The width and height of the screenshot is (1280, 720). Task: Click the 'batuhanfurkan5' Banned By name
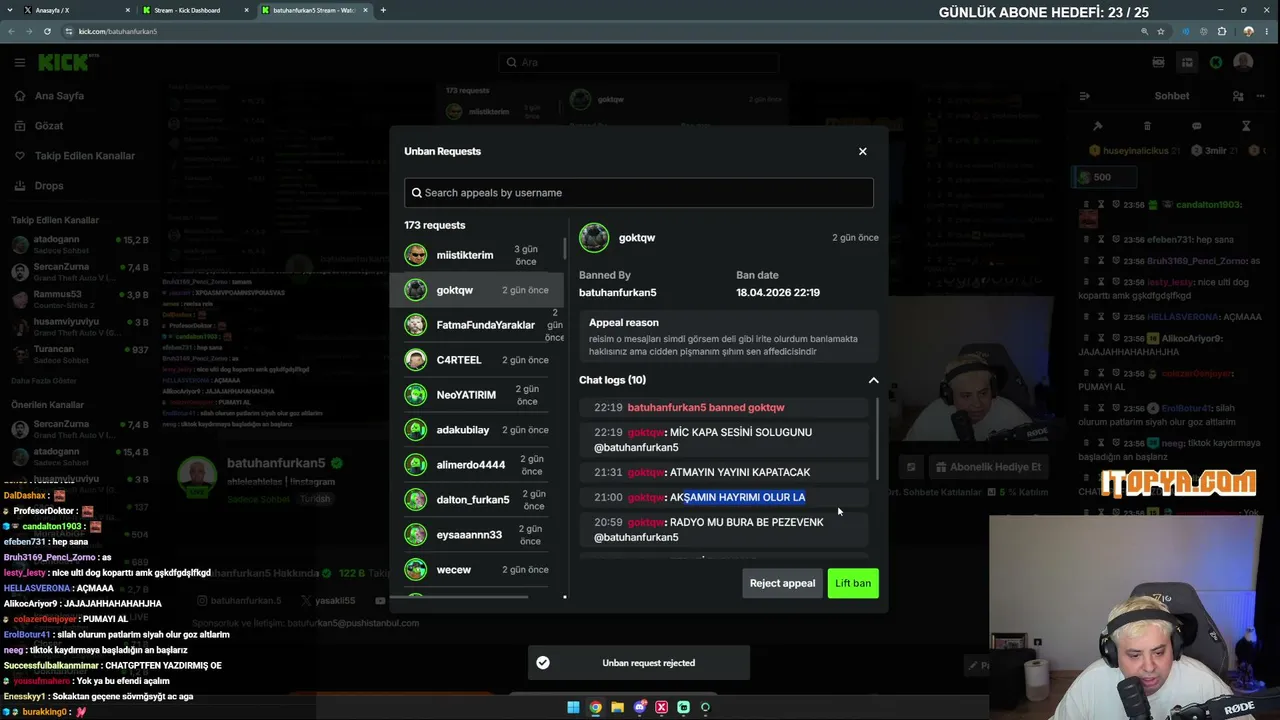coord(618,292)
